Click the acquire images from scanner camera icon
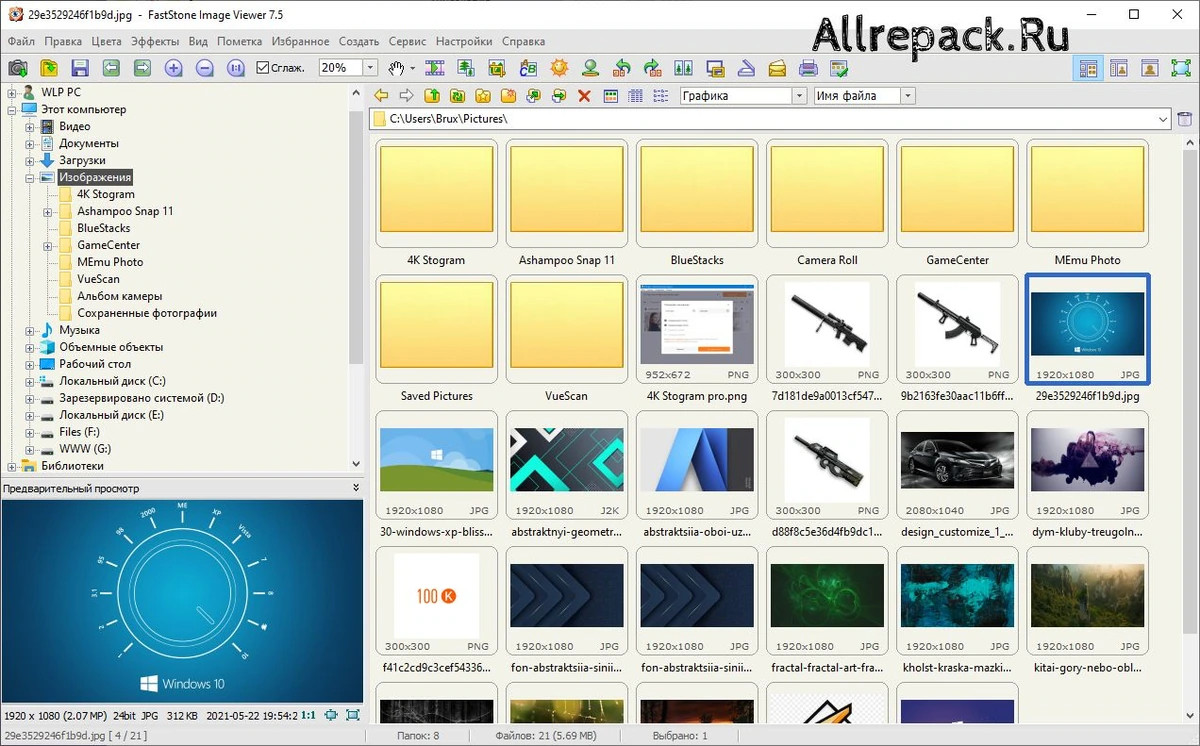 (x=17, y=68)
